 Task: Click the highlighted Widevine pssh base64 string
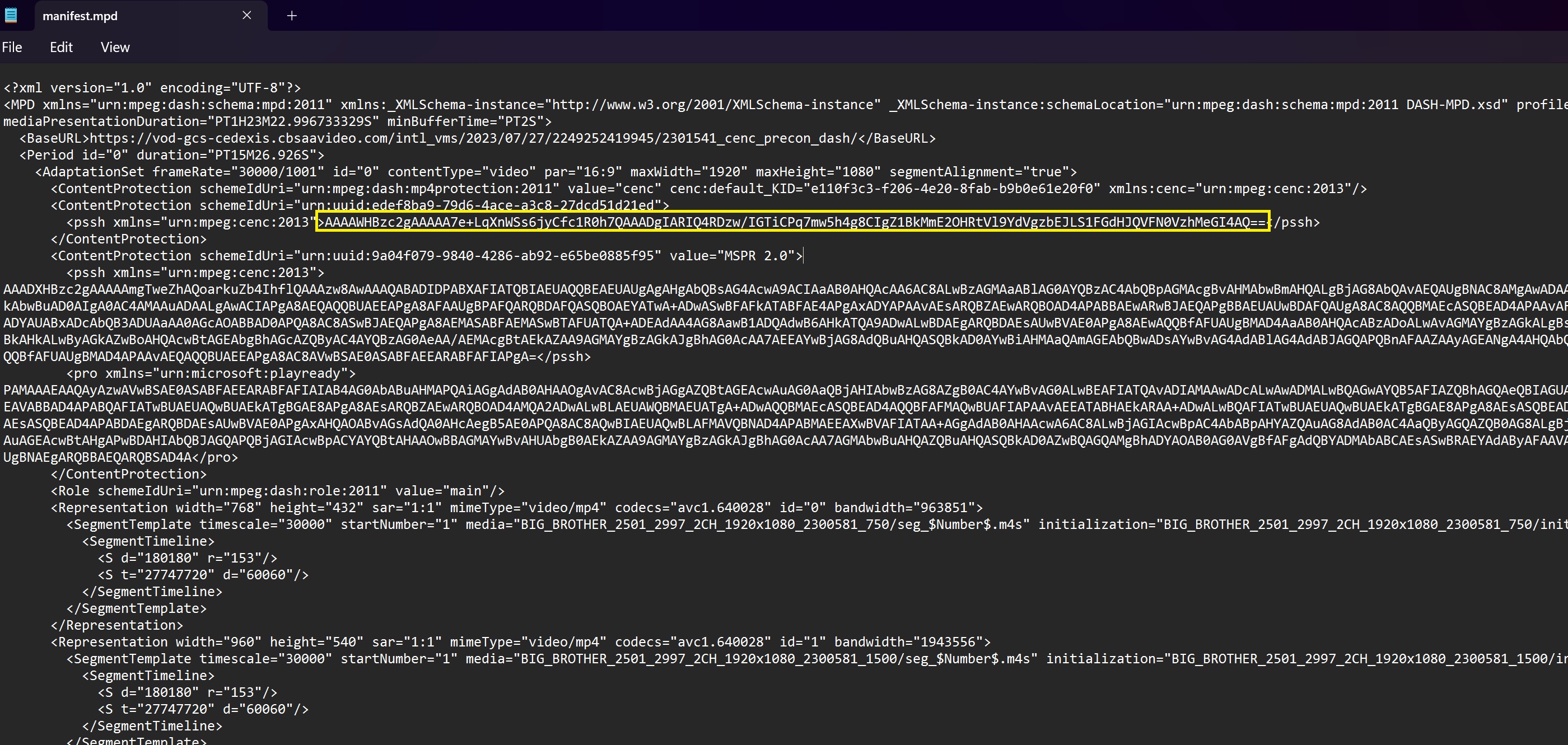791,222
